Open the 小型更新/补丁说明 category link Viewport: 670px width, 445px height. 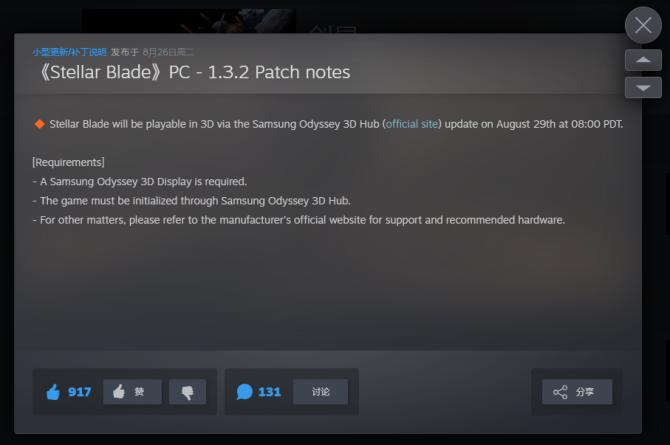point(70,52)
